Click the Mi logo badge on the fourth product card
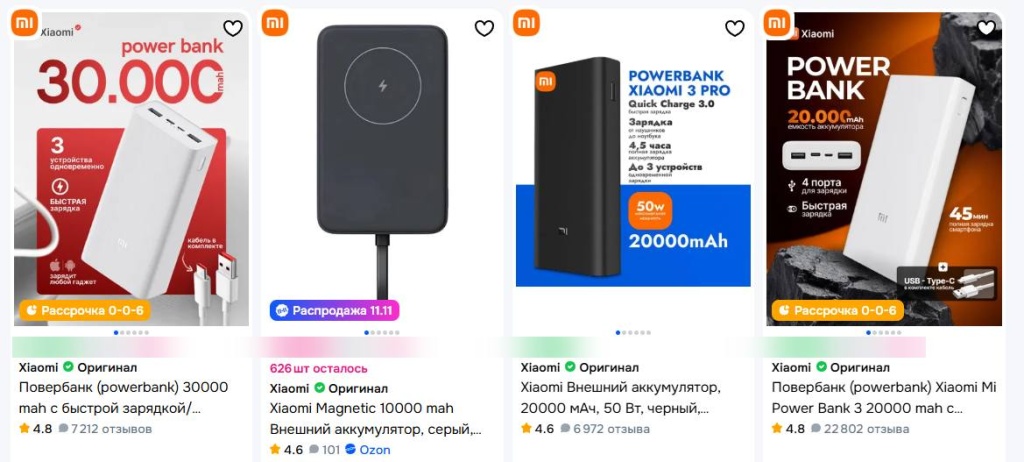 (x=777, y=23)
